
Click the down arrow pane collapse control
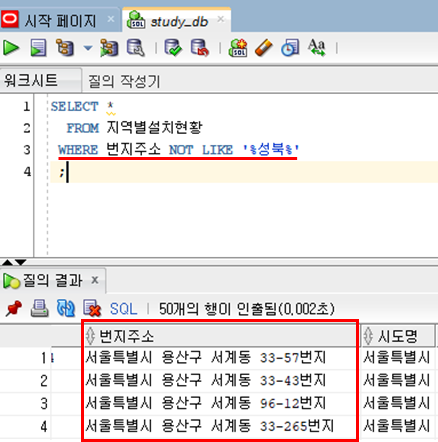tap(21, 263)
